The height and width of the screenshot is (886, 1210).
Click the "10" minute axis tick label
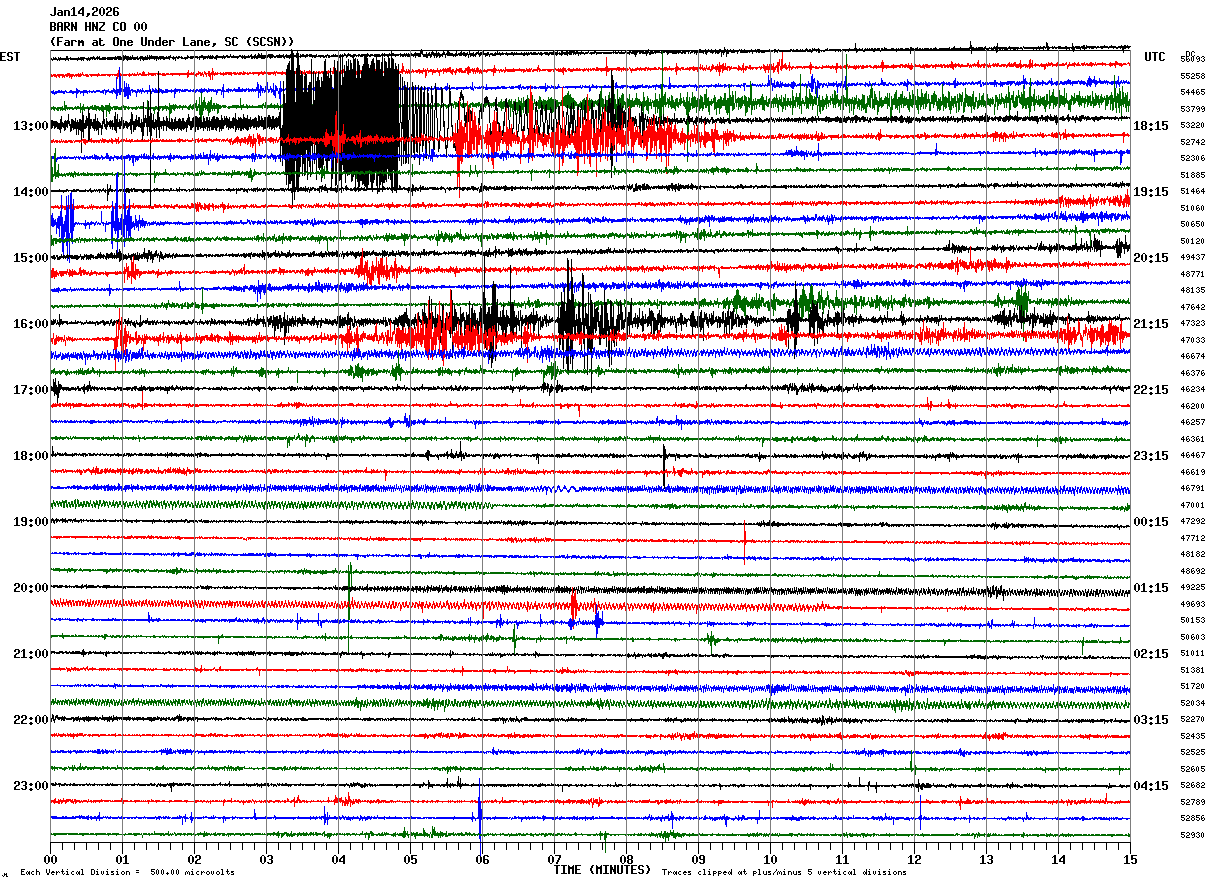[770, 859]
